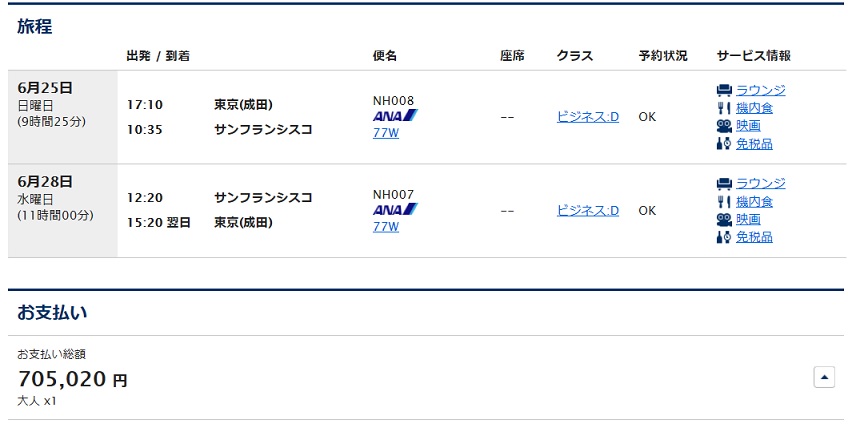Click in-flight meal cutlery icon for NH007
The width and height of the screenshot is (848, 424).
pyautogui.click(x=724, y=202)
